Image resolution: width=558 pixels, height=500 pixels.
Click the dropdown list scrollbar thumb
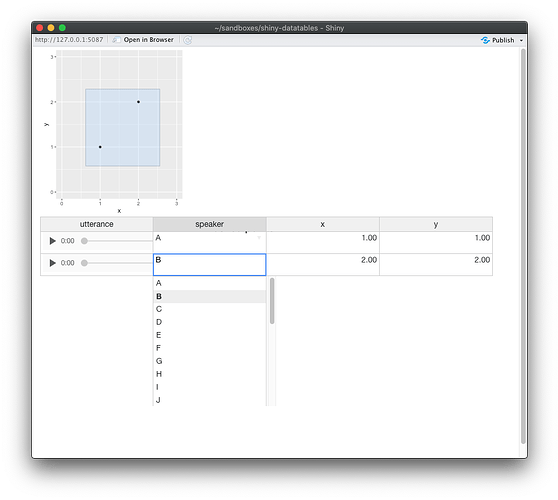click(272, 301)
